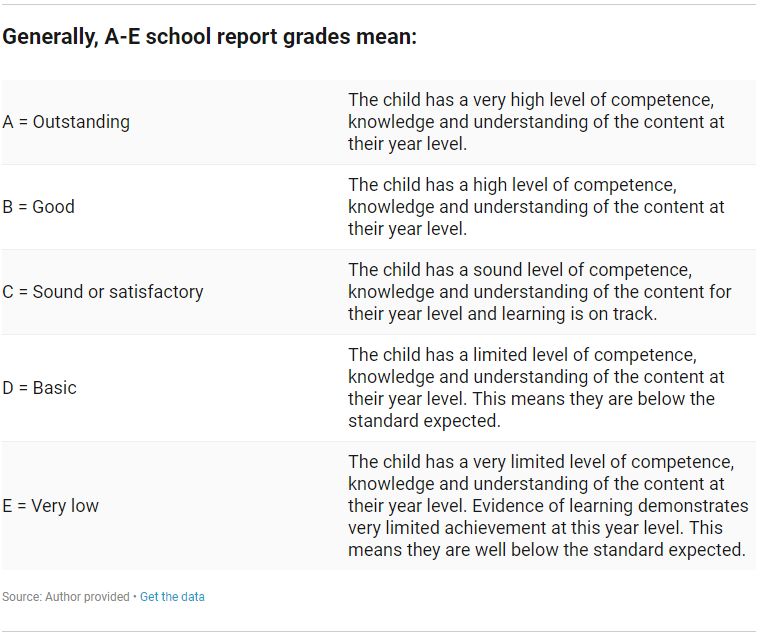
Task: Select the 'C = Sound or satisfactory' cell
Action: point(103,292)
